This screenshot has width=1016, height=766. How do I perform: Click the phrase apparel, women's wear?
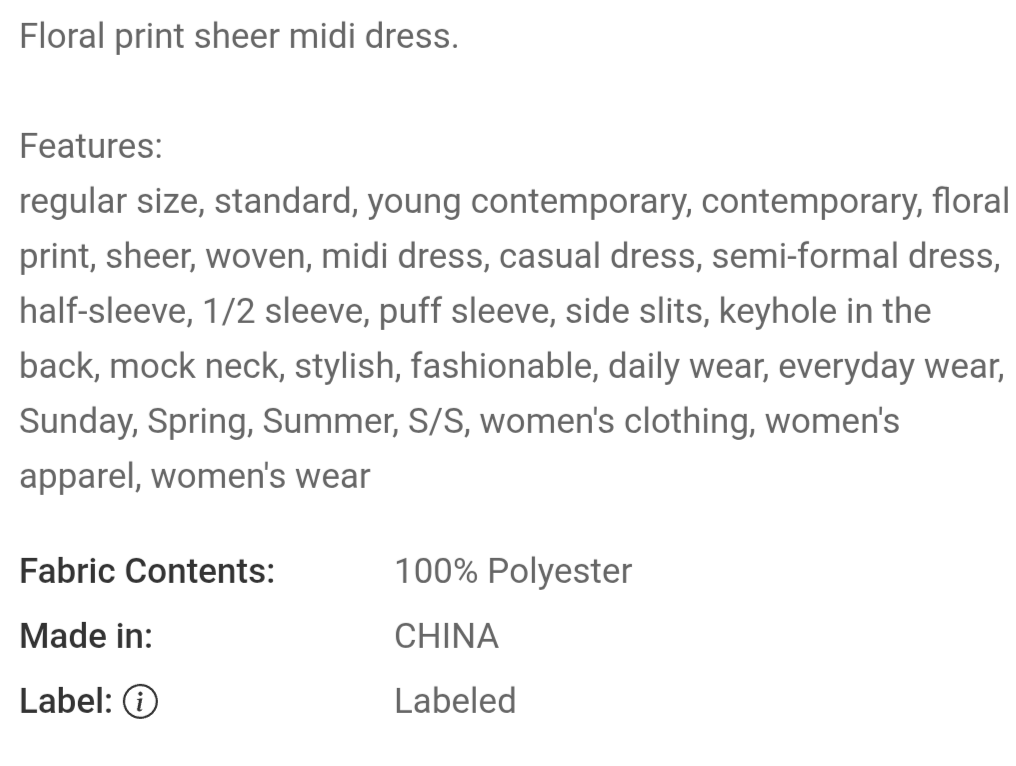pyautogui.click(x=194, y=476)
